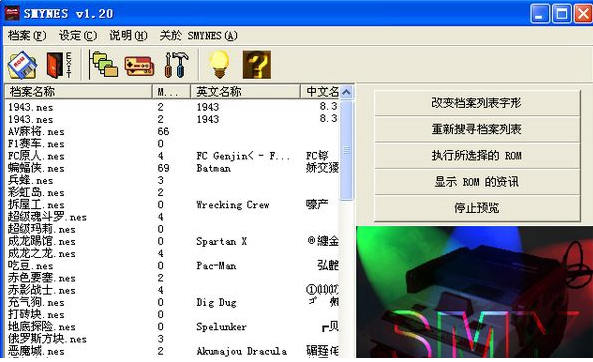Open the 档案(F) menu

click(27, 36)
